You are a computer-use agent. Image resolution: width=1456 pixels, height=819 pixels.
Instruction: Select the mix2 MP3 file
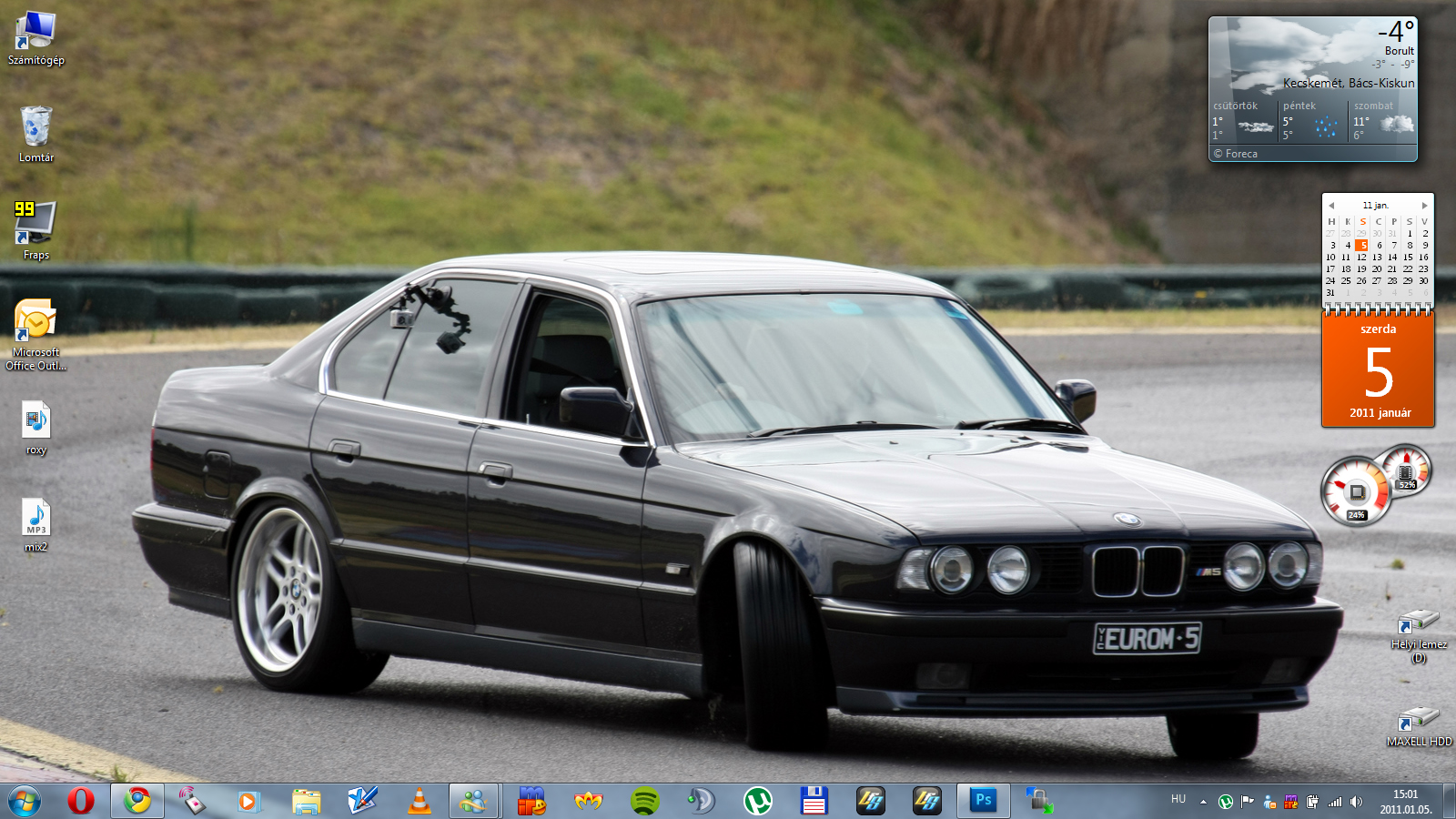[x=35, y=525]
